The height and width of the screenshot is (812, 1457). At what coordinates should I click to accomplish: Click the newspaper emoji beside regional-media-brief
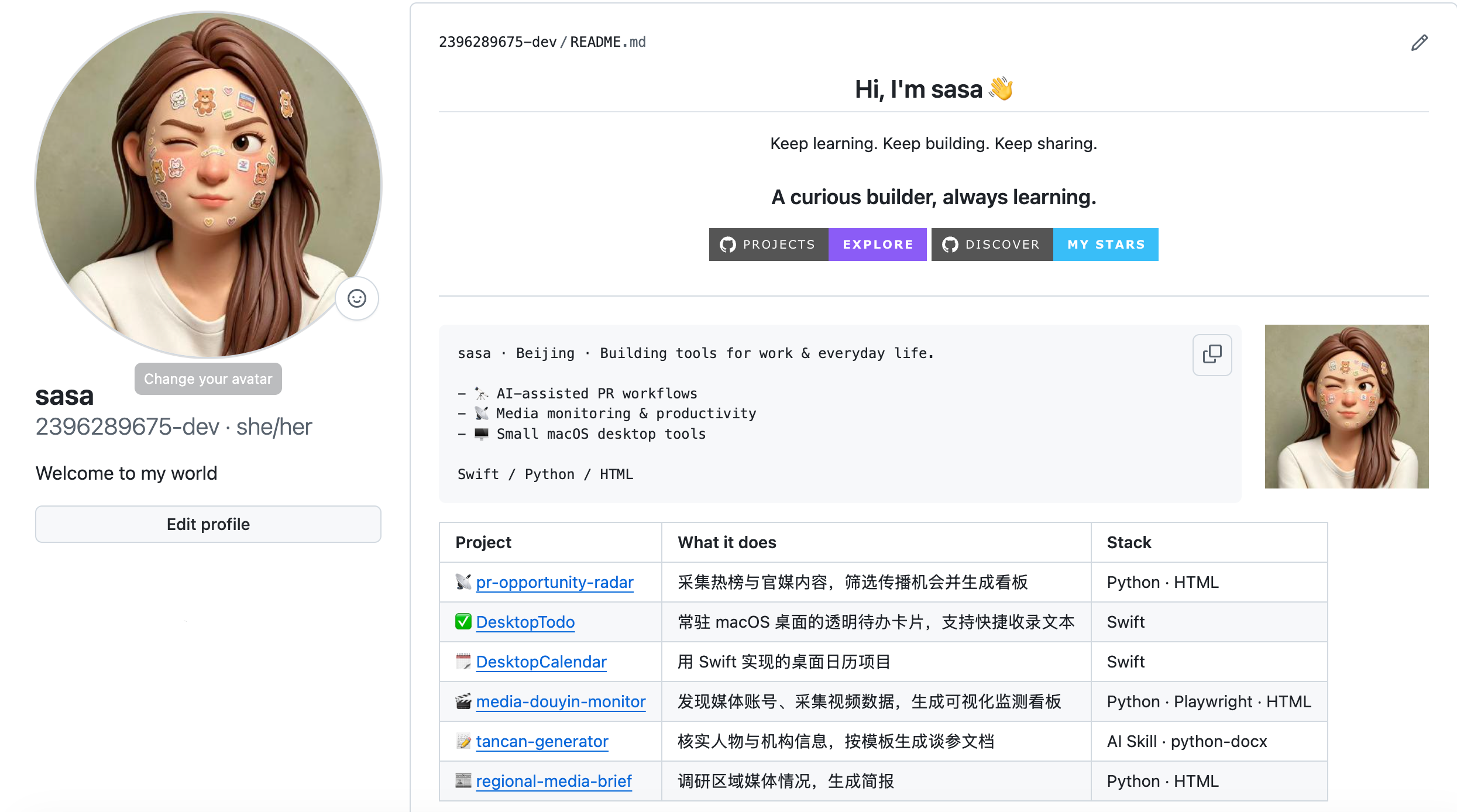click(x=463, y=781)
